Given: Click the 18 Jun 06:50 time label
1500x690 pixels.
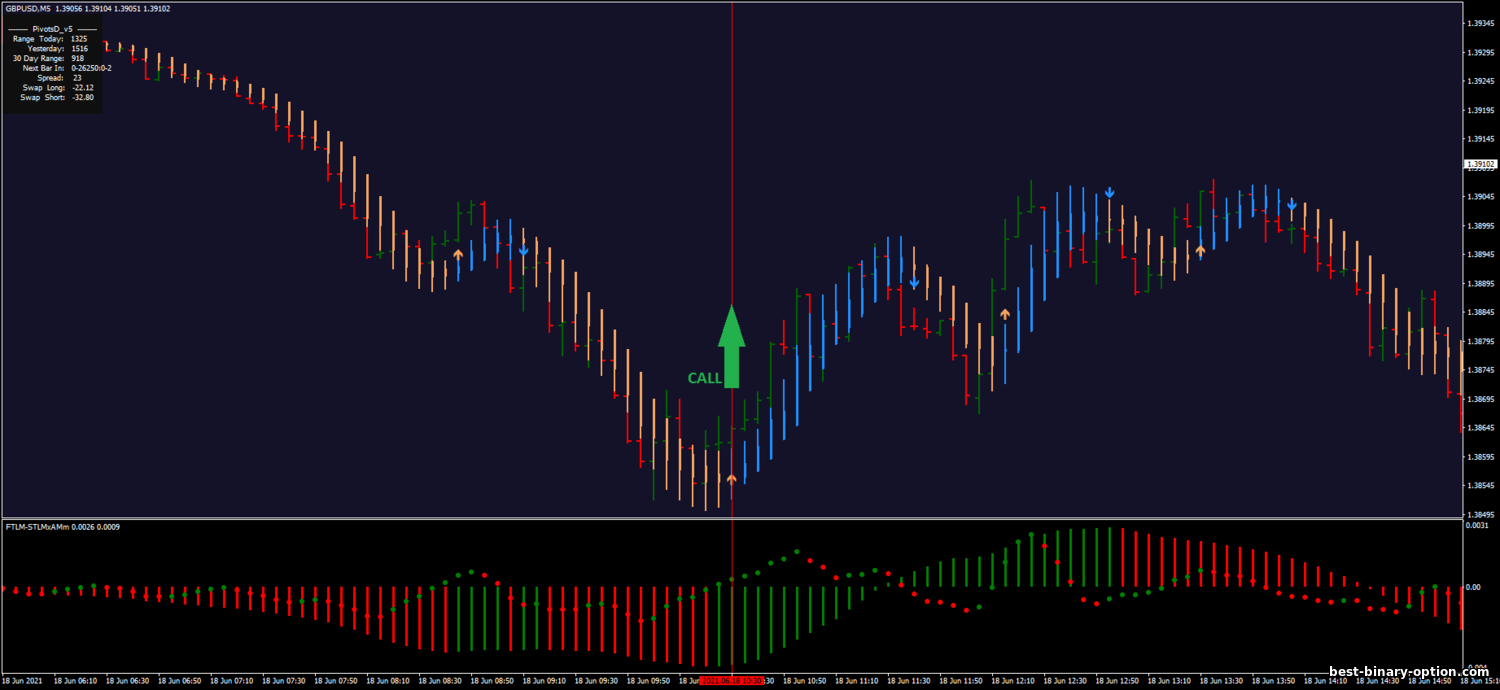Looking at the screenshot, I should (179, 680).
